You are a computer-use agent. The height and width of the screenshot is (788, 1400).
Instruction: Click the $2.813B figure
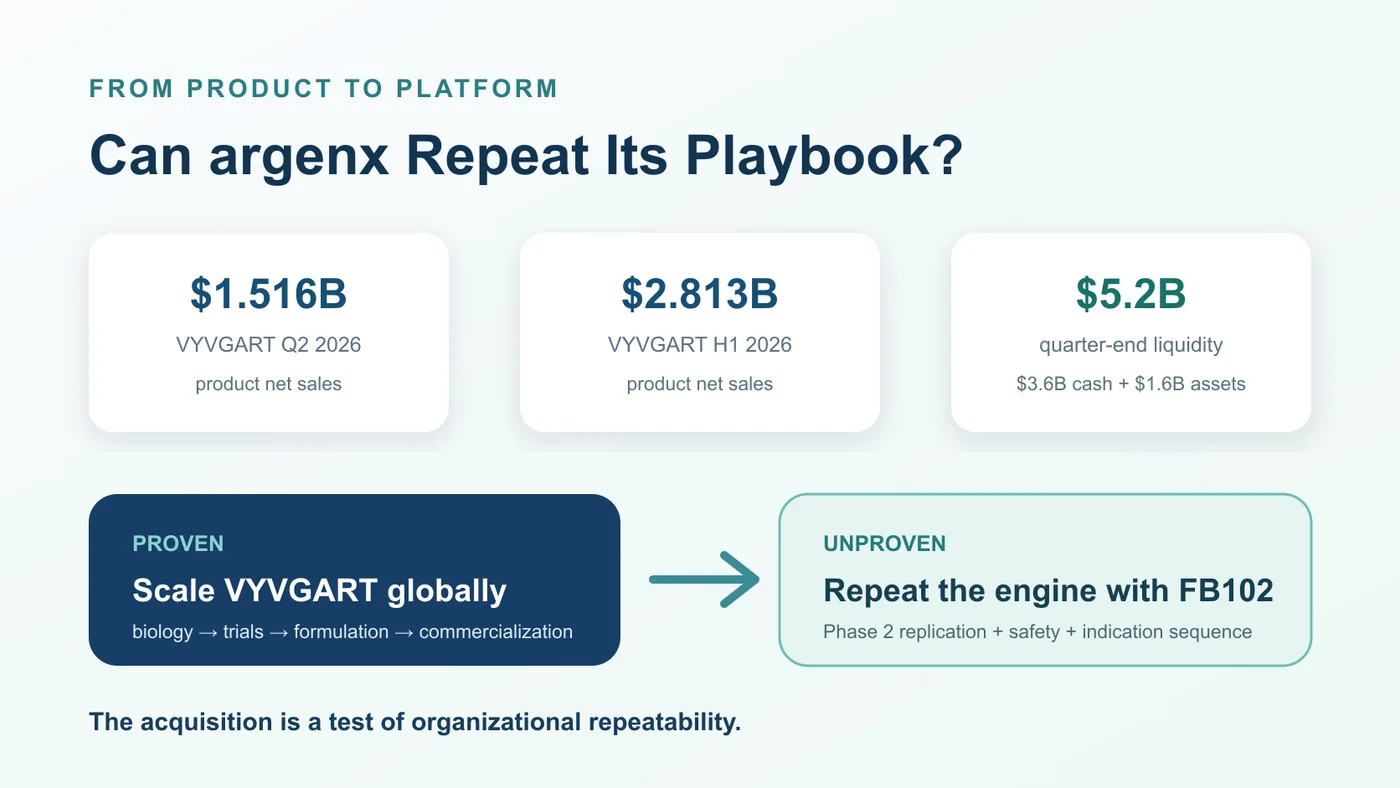pyautogui.click(x=700, y=293)
